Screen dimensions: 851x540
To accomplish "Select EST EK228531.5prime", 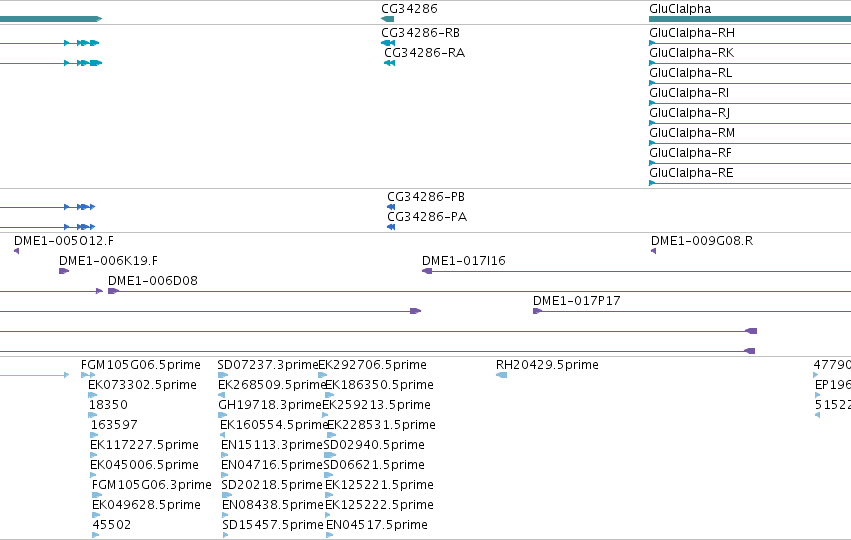I will click(x=382, y=425).
